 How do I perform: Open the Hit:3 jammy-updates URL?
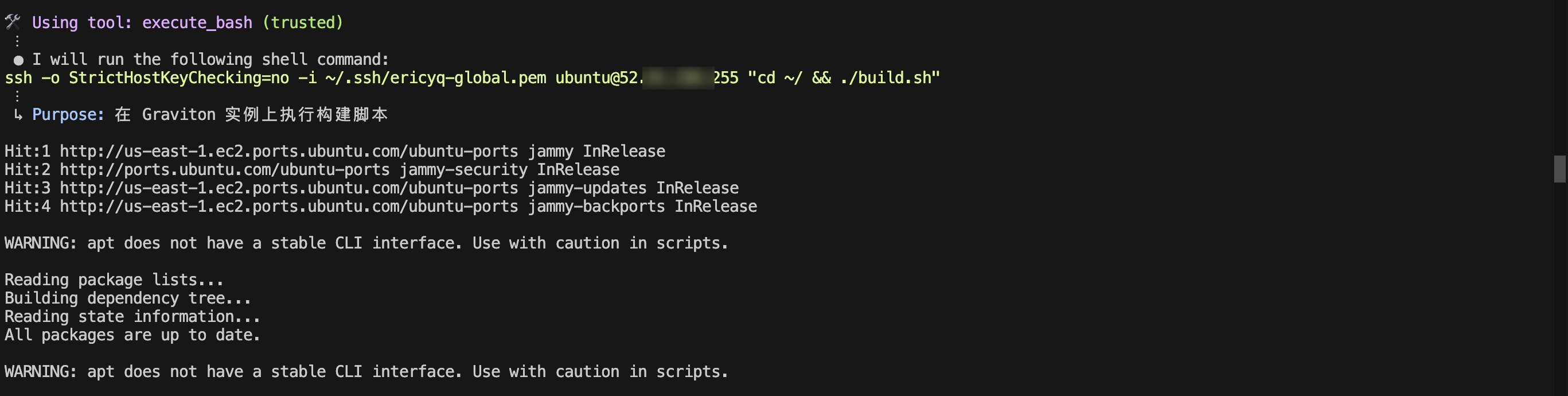pos(288,188)
